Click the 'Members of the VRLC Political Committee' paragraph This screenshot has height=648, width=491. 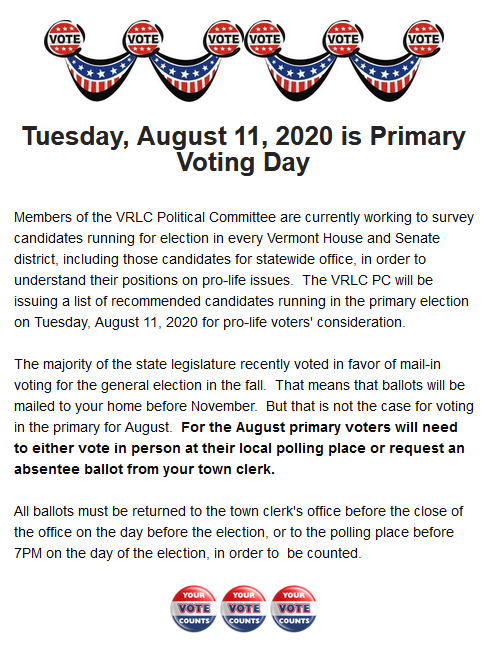[244, 269]
